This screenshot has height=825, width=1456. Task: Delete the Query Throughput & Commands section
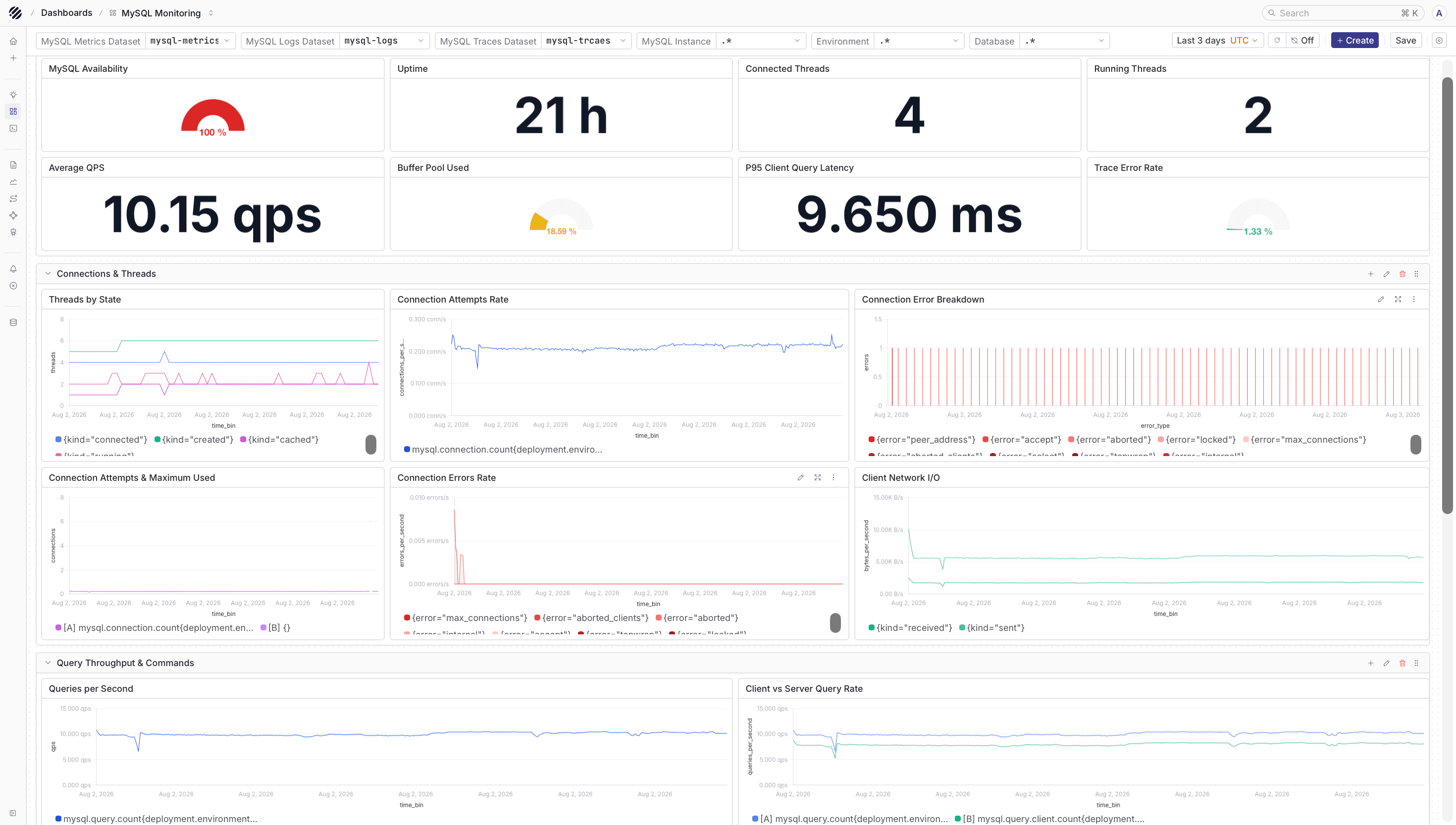(1402, 663)
